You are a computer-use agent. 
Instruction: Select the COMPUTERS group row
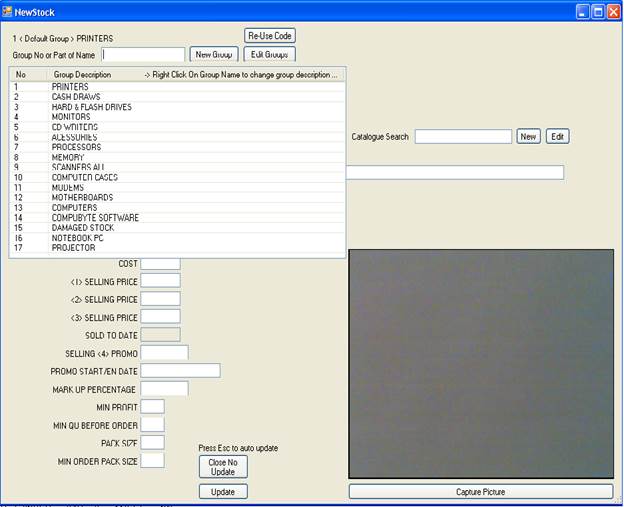click(177, 208)
